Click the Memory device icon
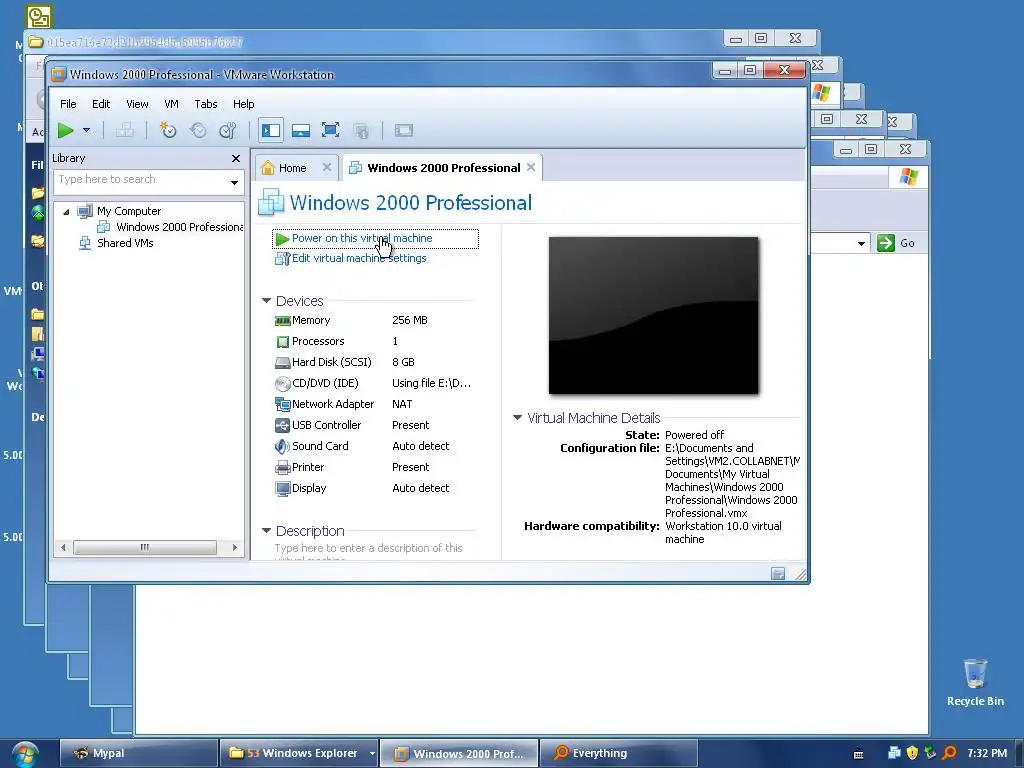 (283, 321)
